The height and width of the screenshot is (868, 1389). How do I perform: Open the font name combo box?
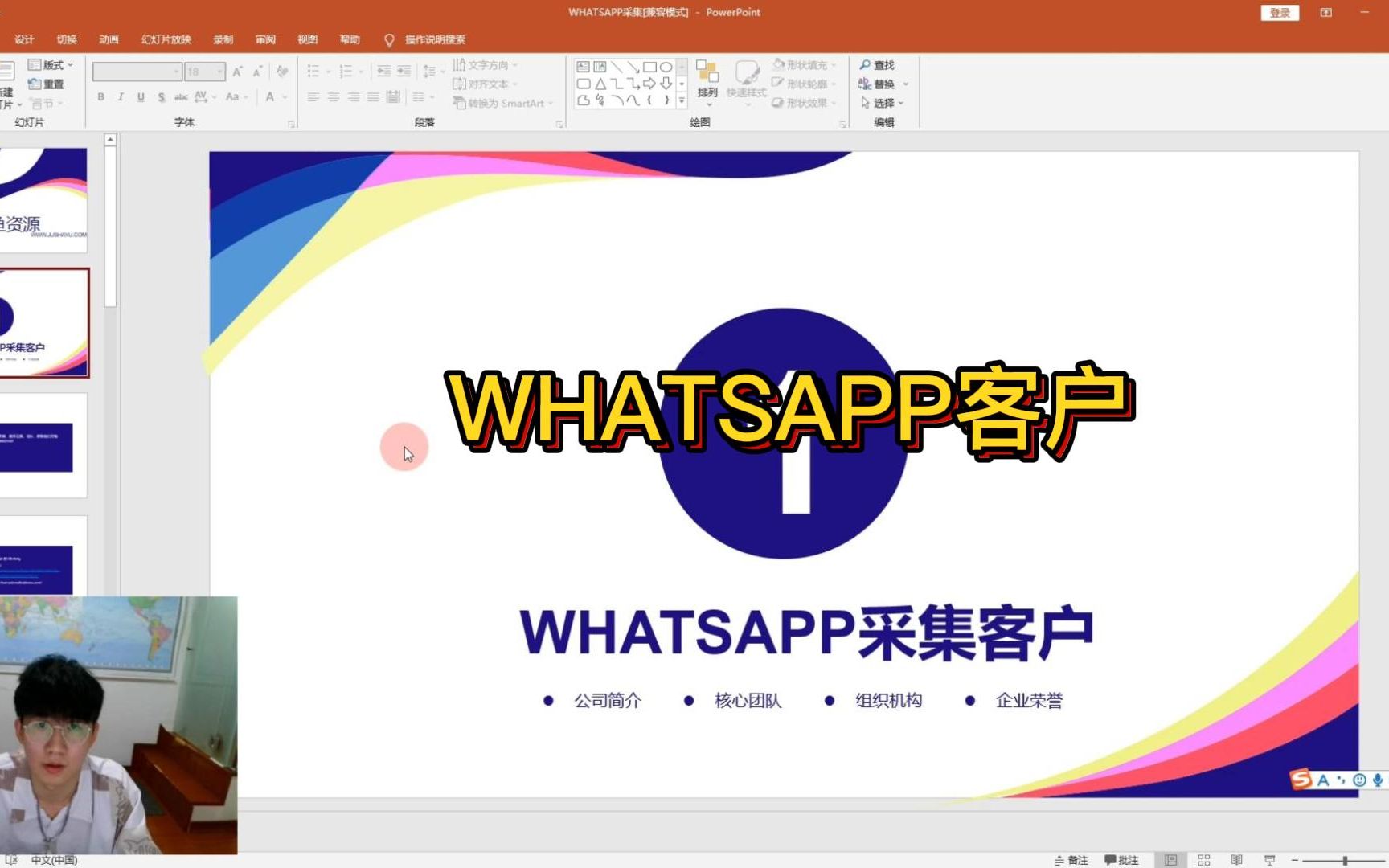pos(137,72)
